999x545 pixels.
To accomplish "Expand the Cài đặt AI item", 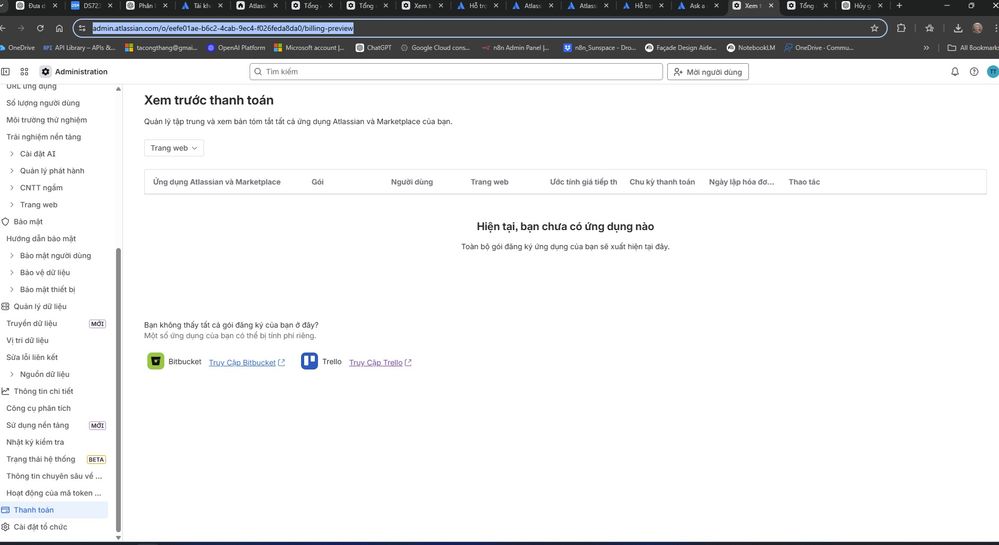I will point(11,154).
